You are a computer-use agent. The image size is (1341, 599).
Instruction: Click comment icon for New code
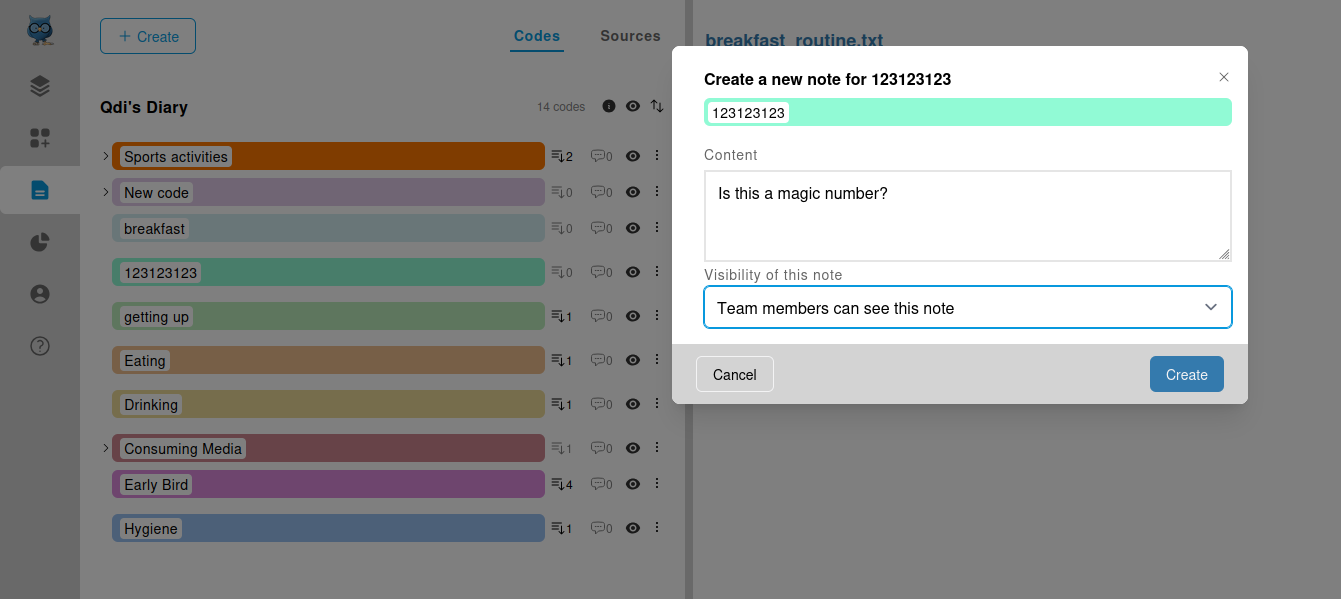pos(601,192)
